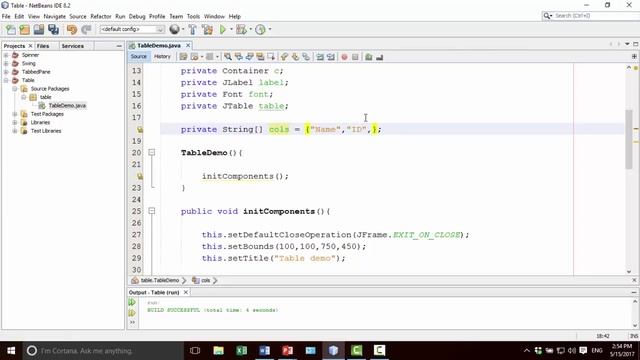
Task: Click the Uncomment icon in editor toolbar
Action: [x=380, y=57]
